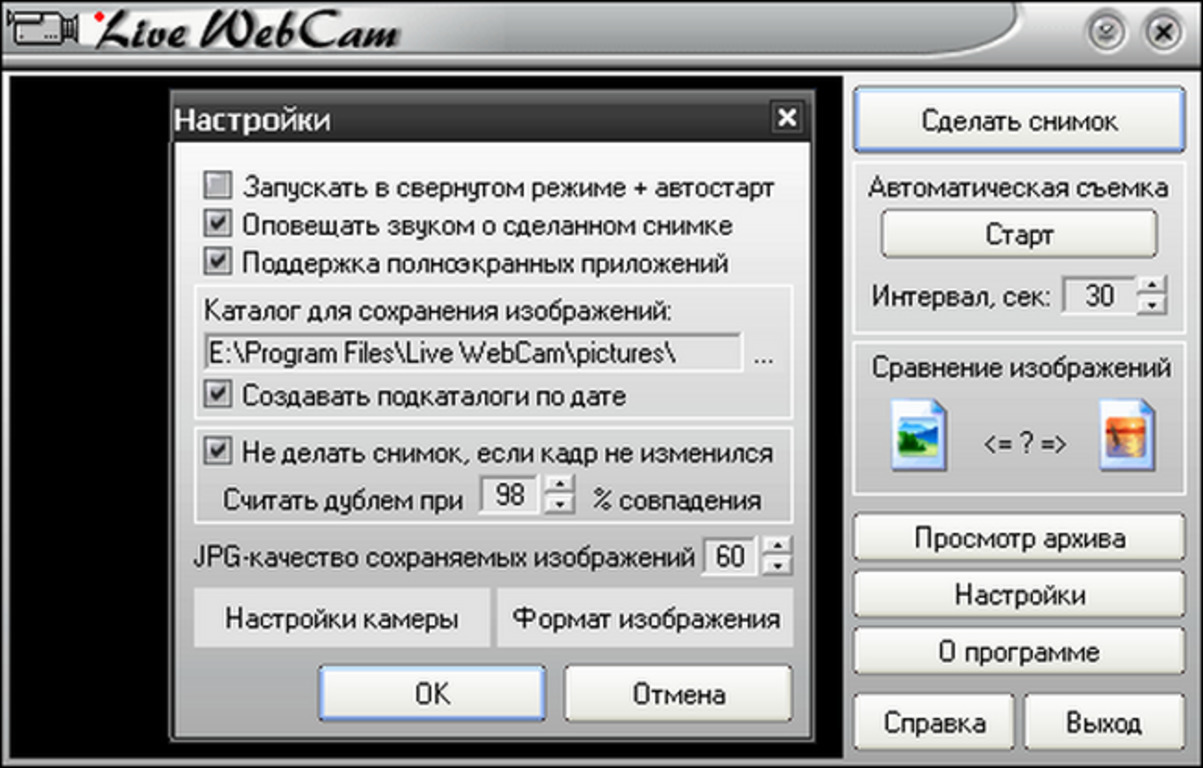Uncheck Создавать подкаталоги по дате
Image resolution: width=1203 pixels, height=768 pixels.
217,394
